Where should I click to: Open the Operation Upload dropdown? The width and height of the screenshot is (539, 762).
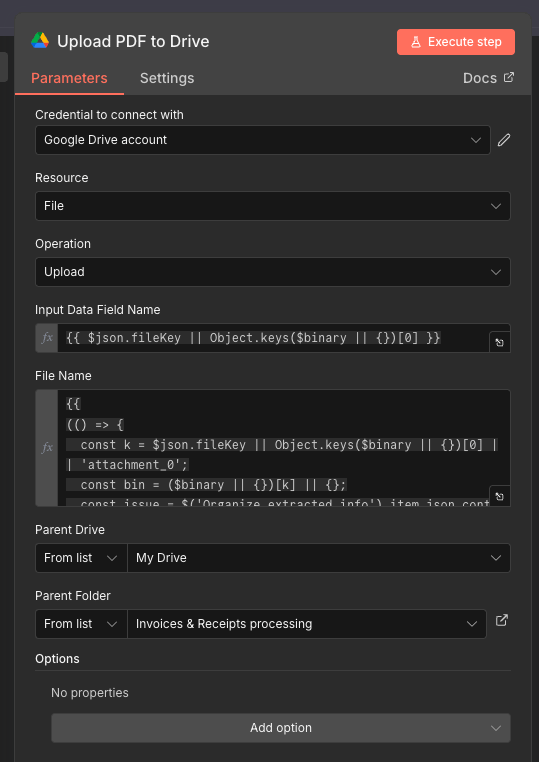pyautogui.click(x=273, y=272)
